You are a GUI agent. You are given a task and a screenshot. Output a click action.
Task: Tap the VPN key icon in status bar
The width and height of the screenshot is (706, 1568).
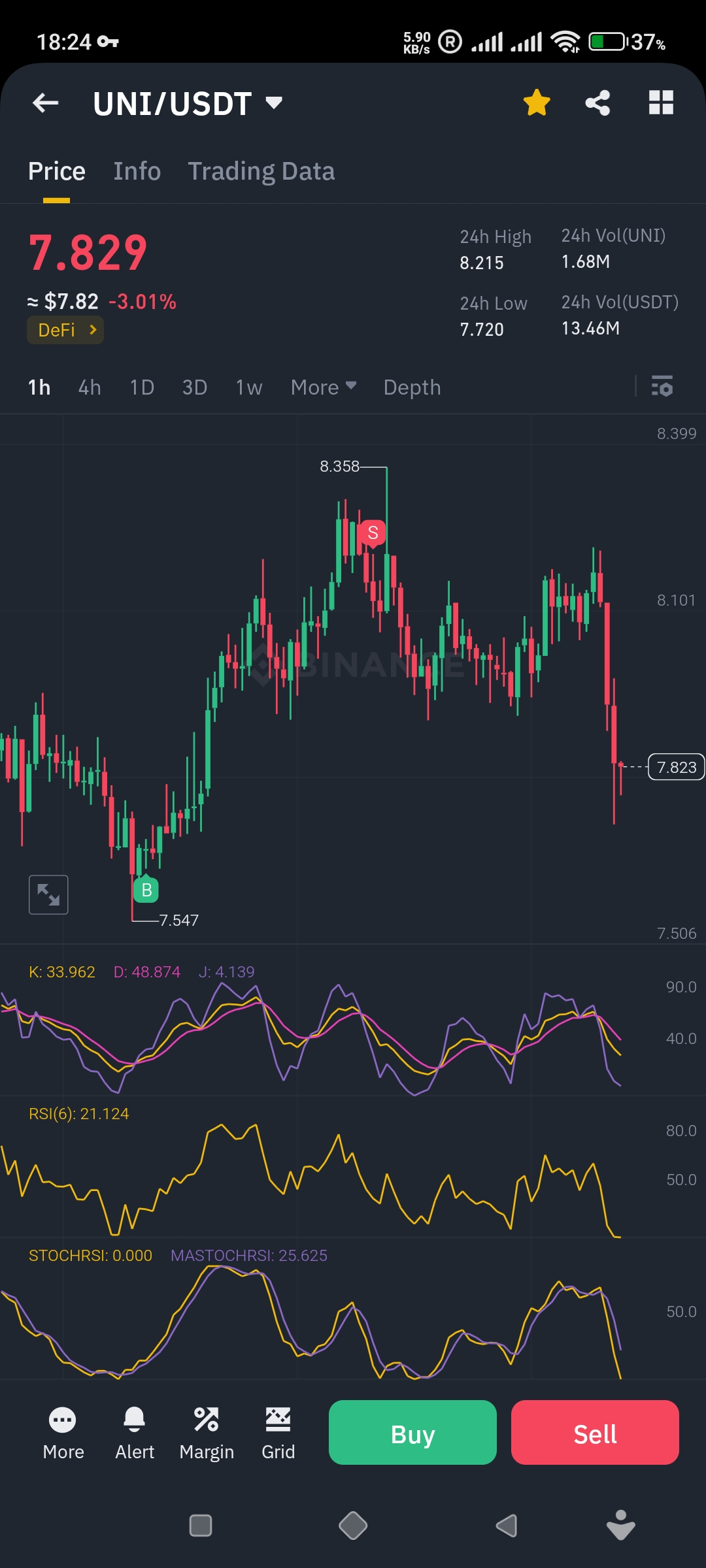pos(108,42)
